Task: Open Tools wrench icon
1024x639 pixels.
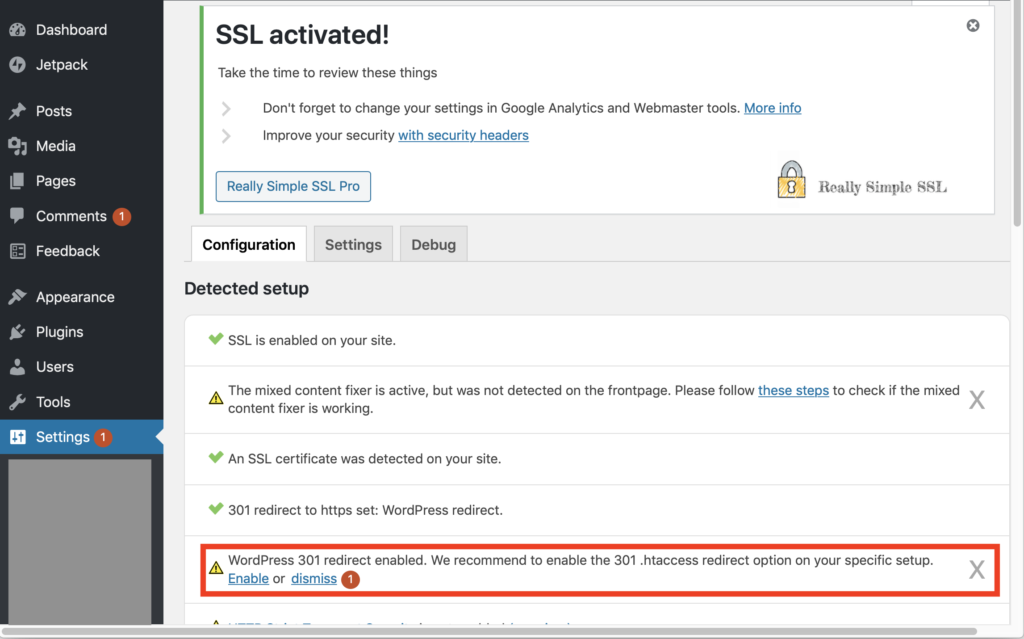Action: (x=18, y=402)
